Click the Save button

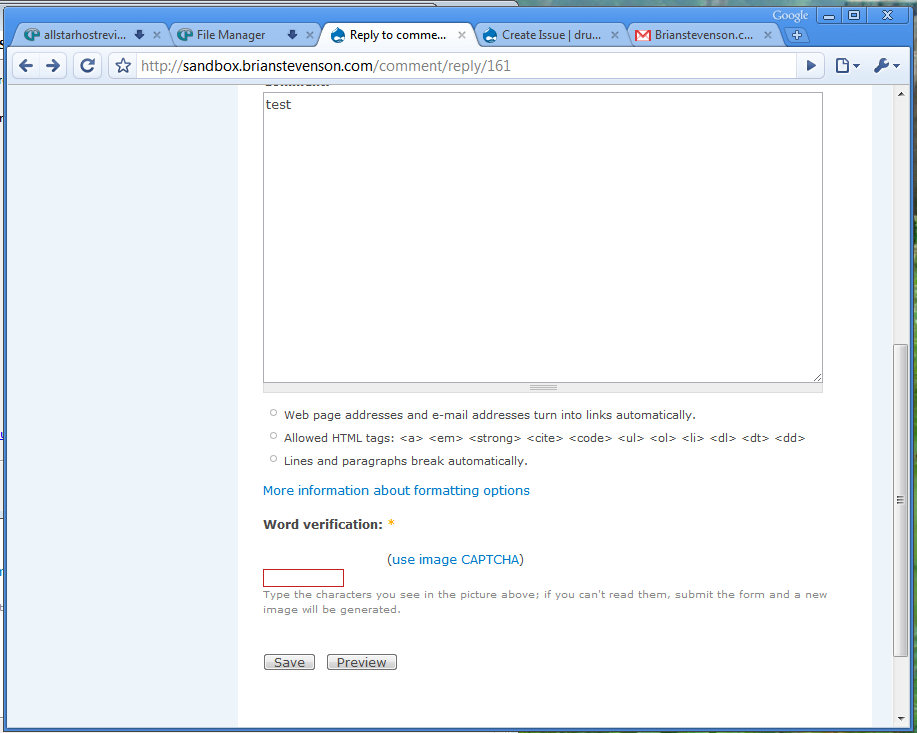click(x=288, y=661)
